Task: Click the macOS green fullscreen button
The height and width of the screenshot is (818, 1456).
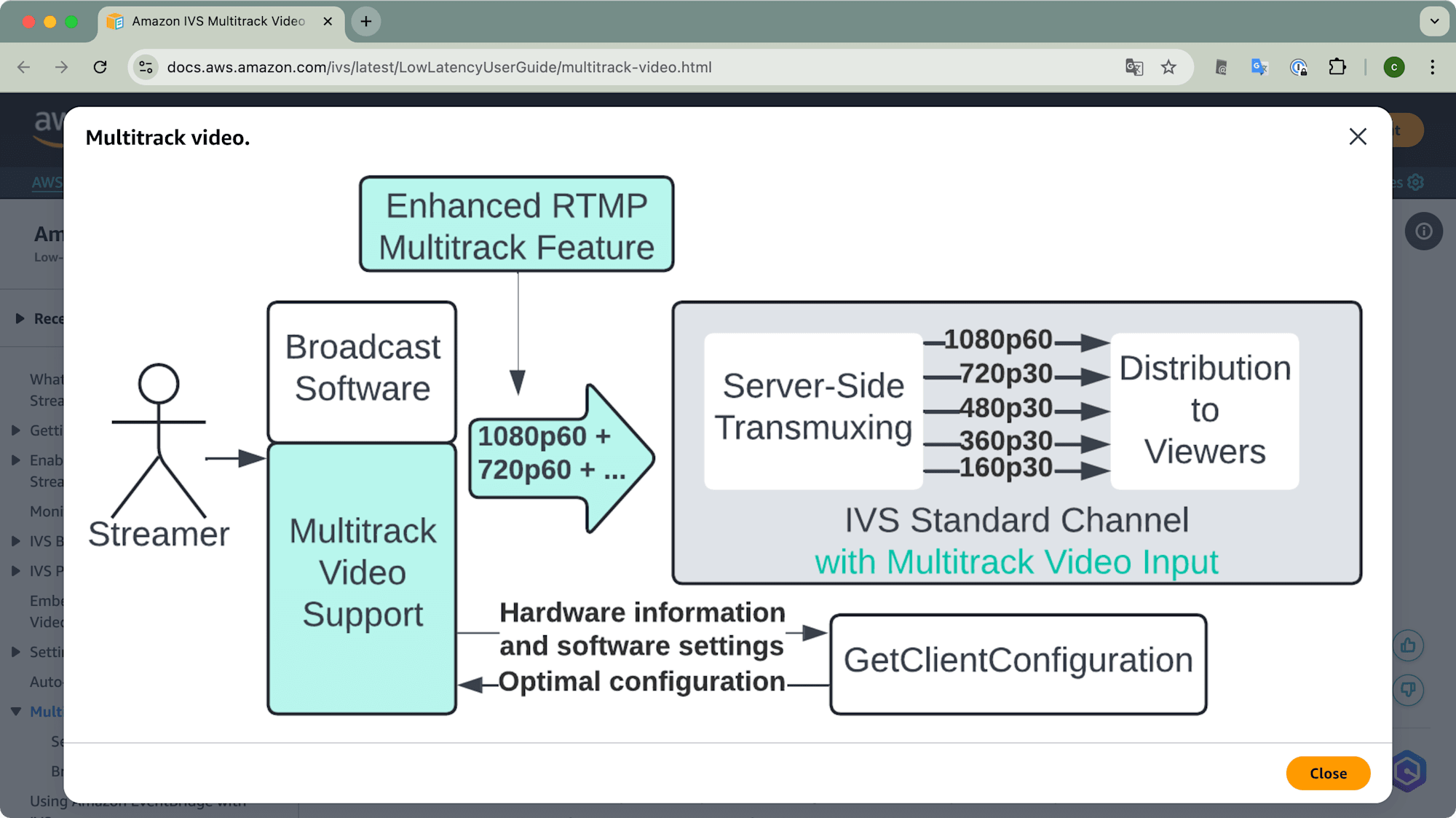Action: point(71,21)
